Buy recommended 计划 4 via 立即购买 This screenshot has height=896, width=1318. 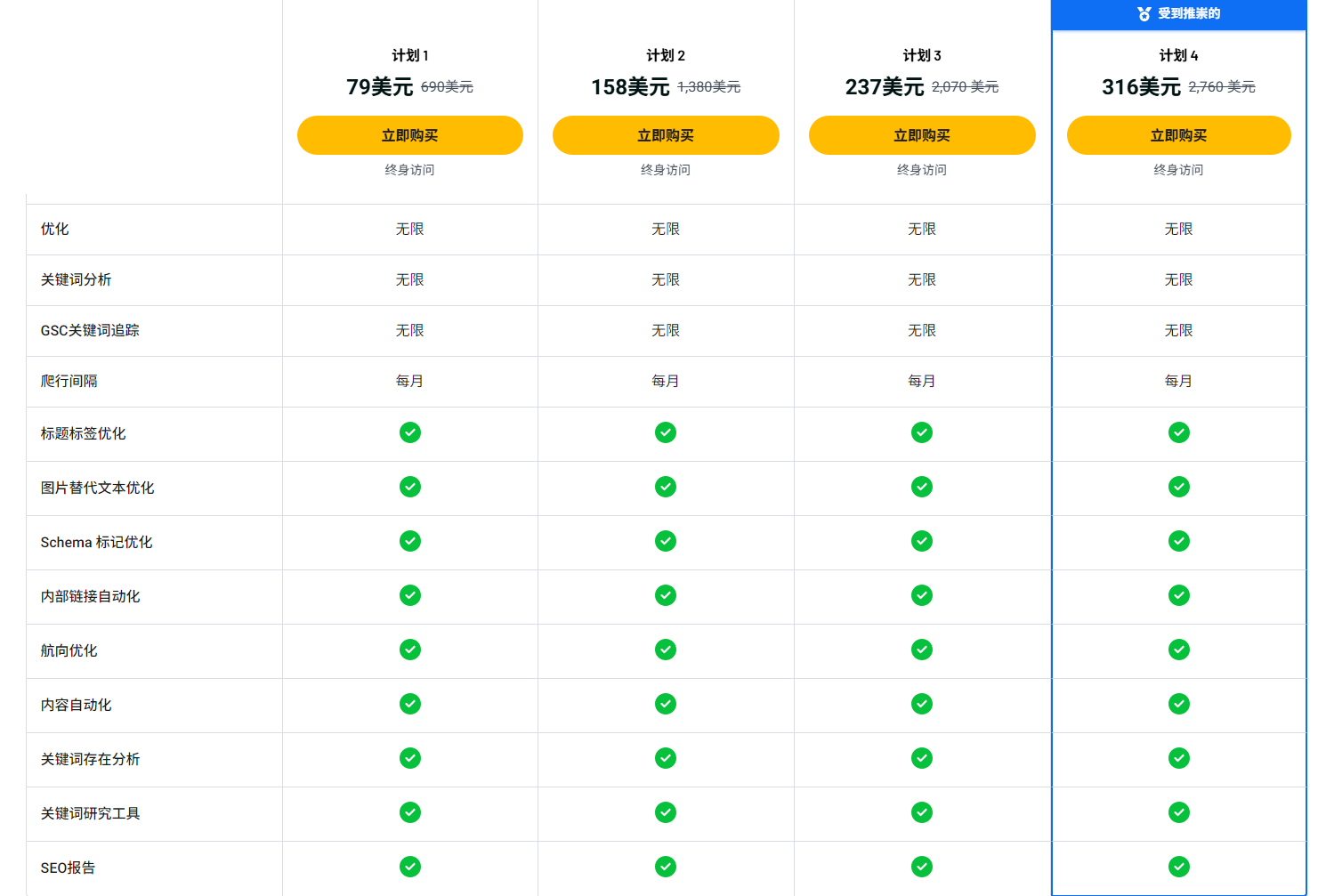pyautogui.click(x=1178, y=135)
